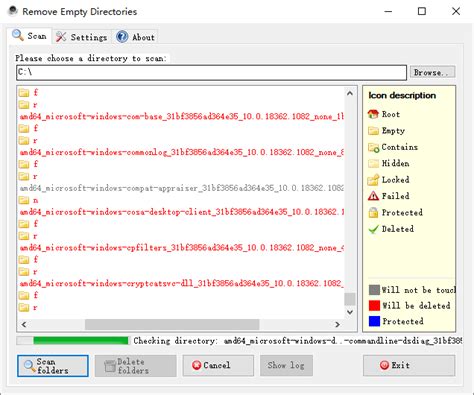Select the Scan tab
Image resolution: width=474 pixels, height=395 pixels.
click(x=29, y=36)
